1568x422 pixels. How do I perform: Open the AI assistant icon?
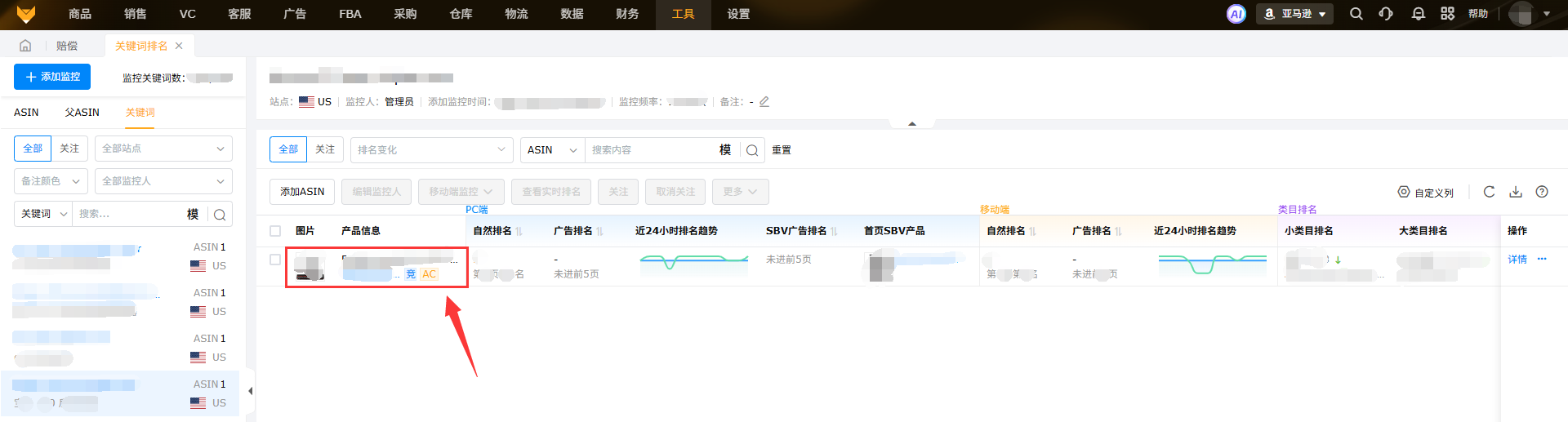pyautogui.click(x=1236, y=14)
